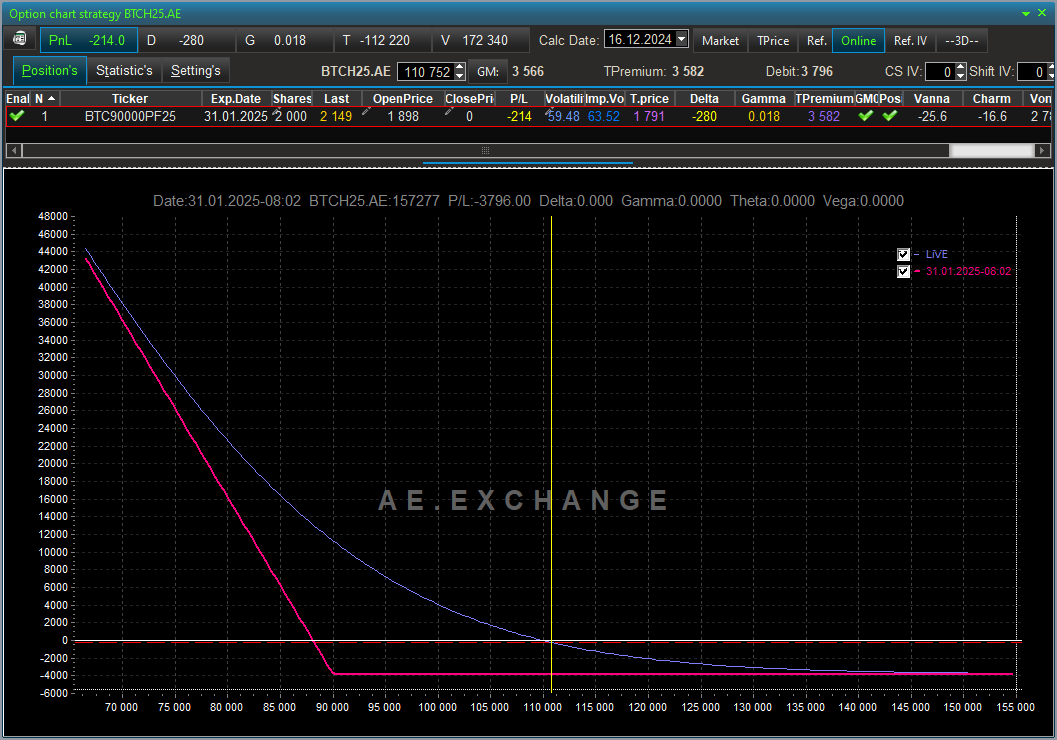Click the P/L column header

519,98
